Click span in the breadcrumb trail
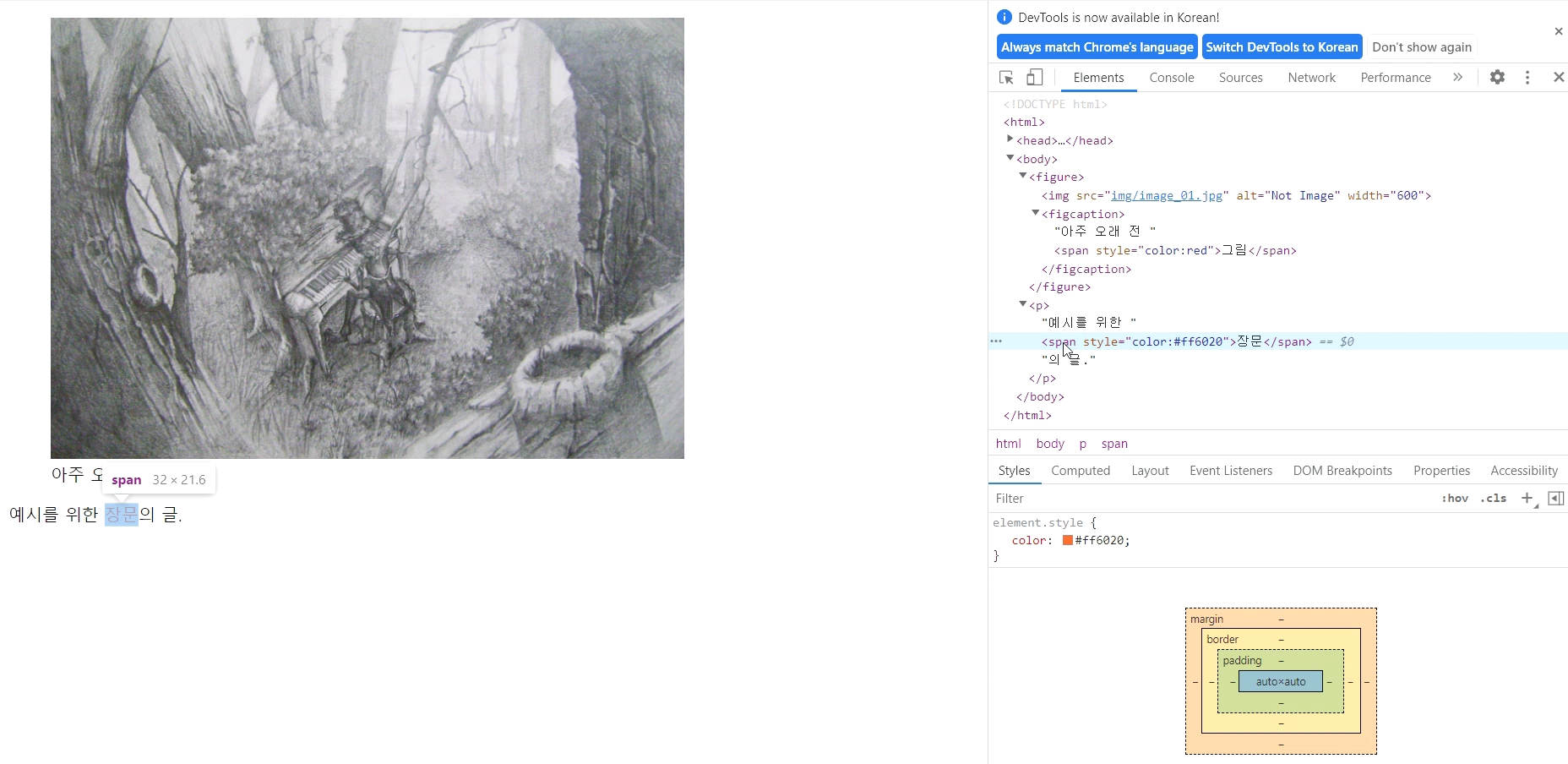 point(1114,444)
